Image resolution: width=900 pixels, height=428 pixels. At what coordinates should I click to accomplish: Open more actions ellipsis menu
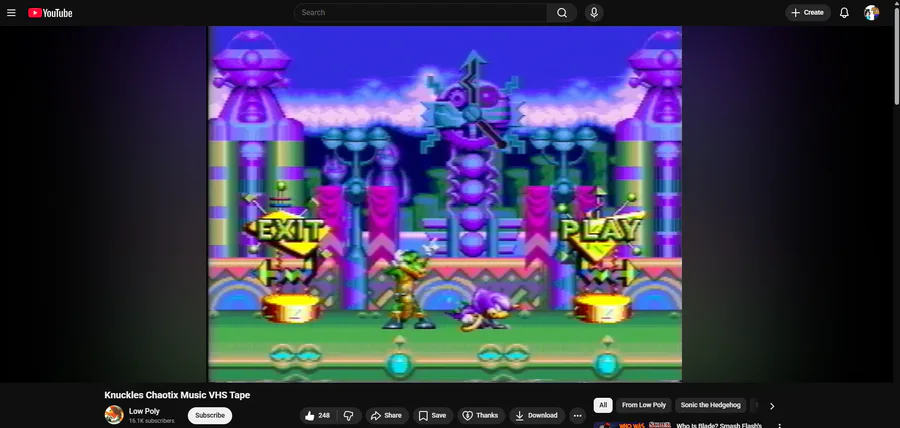[x=577, y=415]
